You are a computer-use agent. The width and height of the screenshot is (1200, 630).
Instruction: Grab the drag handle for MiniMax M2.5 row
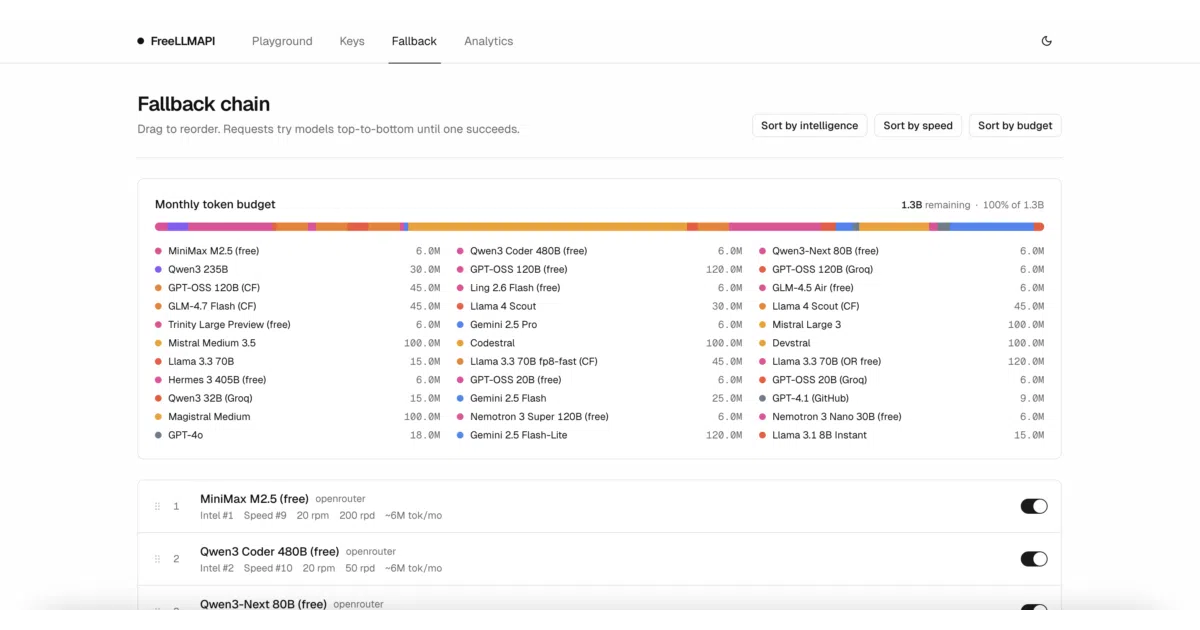[157, 506]
